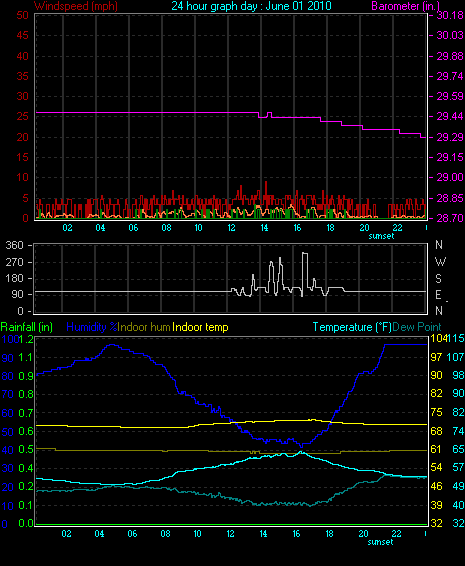Click the E compass label on direction chart
This screenshot has height=566, width=465.
point(438,295)
